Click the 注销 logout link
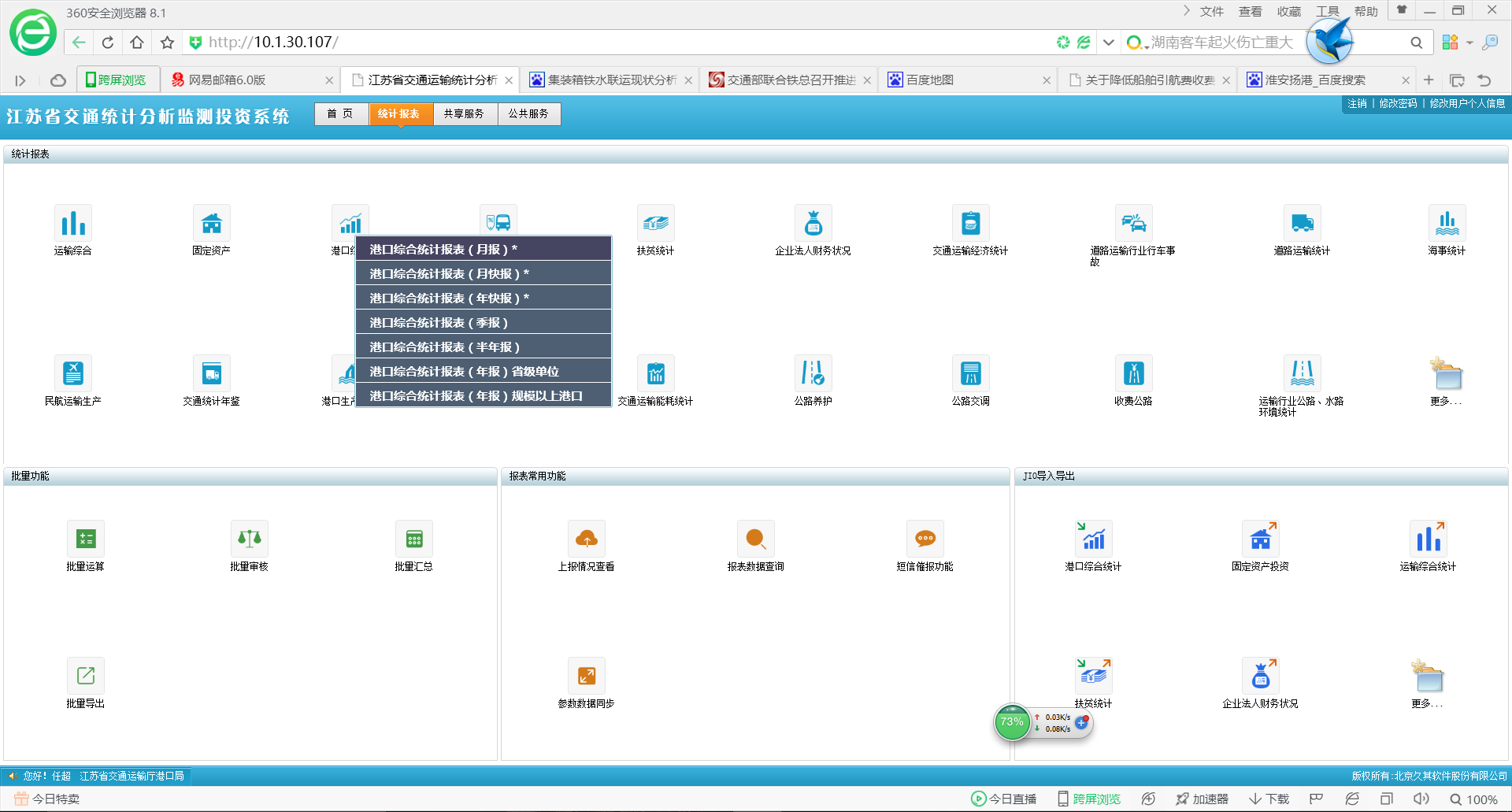Screen dimensions: 1512x812 1357,104
